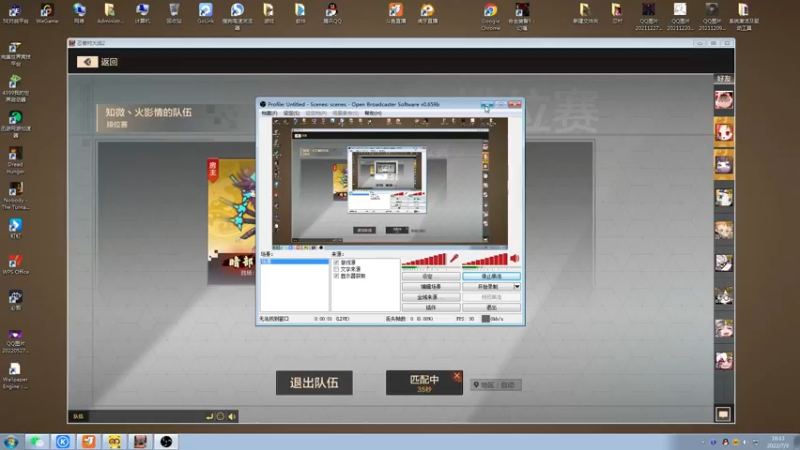The height and width of the screenshot is (450, 800).
Task: Switch to OBS via its taskbar icon
Action: [x=166, y=441]
